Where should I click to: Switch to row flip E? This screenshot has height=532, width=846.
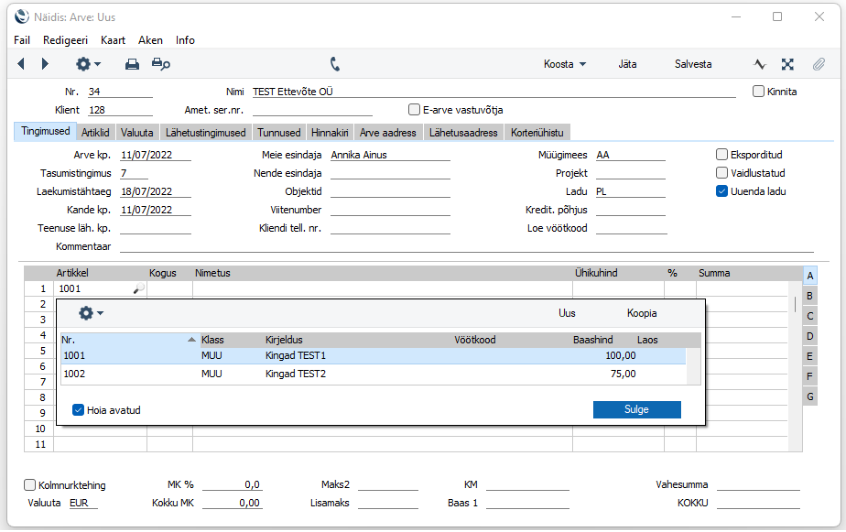tap(810, 357)
